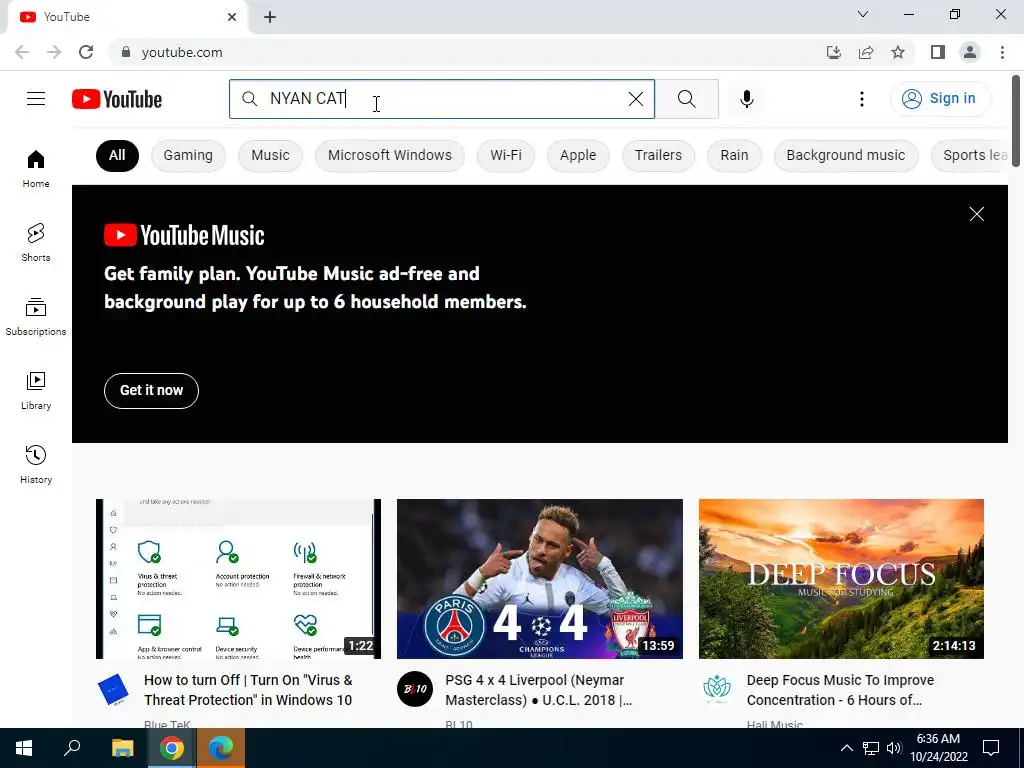
Task: Go back in the browser
Action: tap(22, 52)
